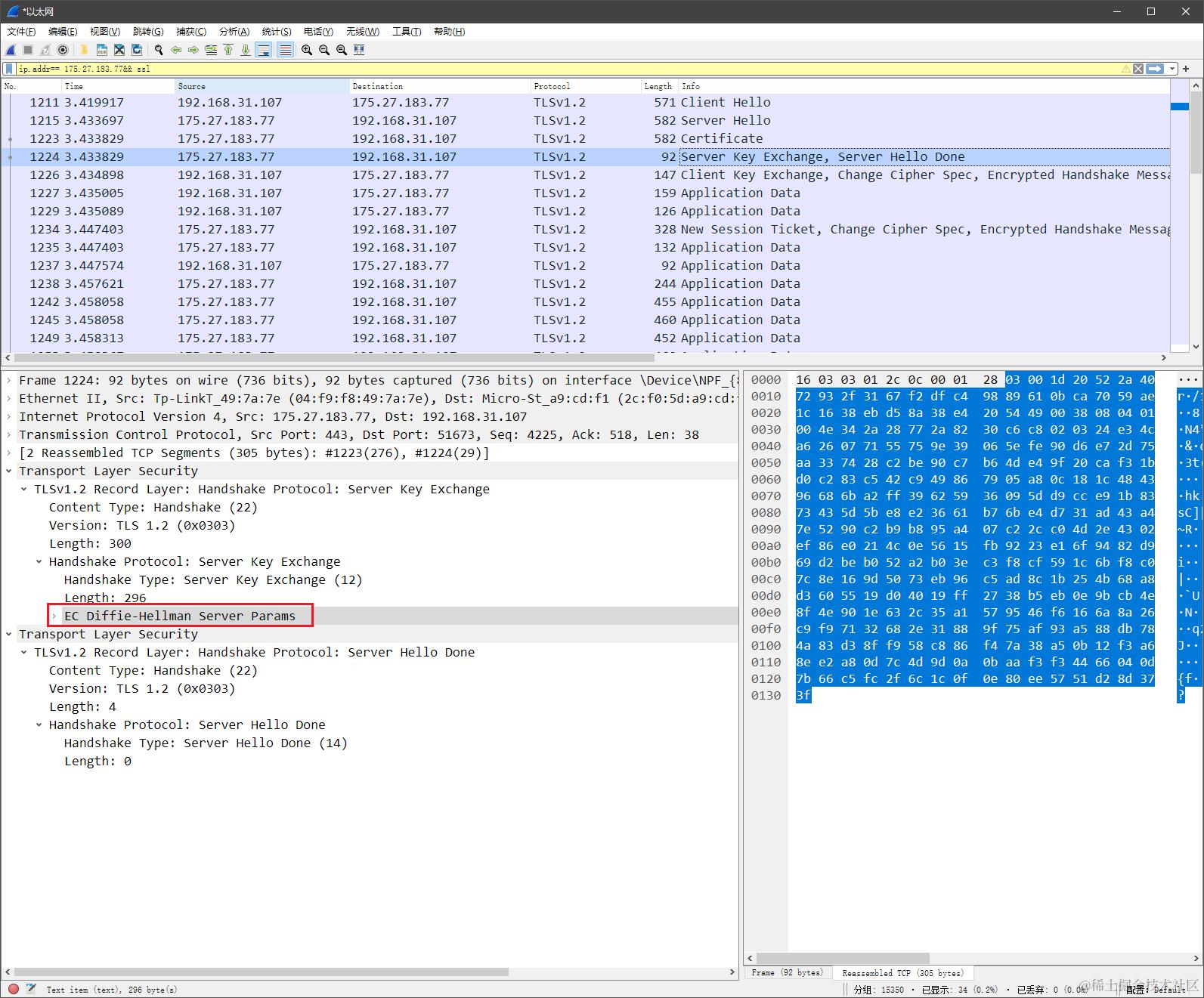Switch to the Frame (92 bytes) tab
Image resolution: width=1204 pixels, height=998 pixels.
(x=787, y=972)
